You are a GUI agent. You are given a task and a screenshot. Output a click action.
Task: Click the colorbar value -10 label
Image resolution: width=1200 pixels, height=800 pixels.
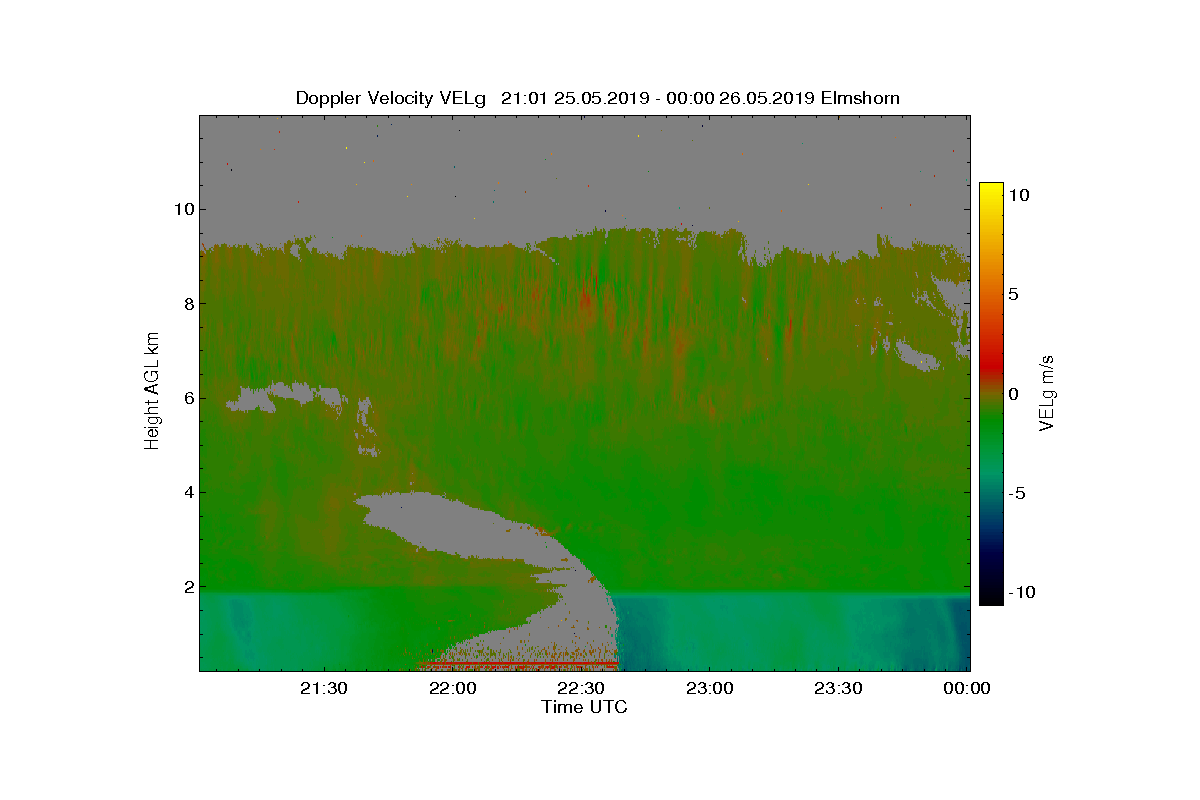(1021, 592)
